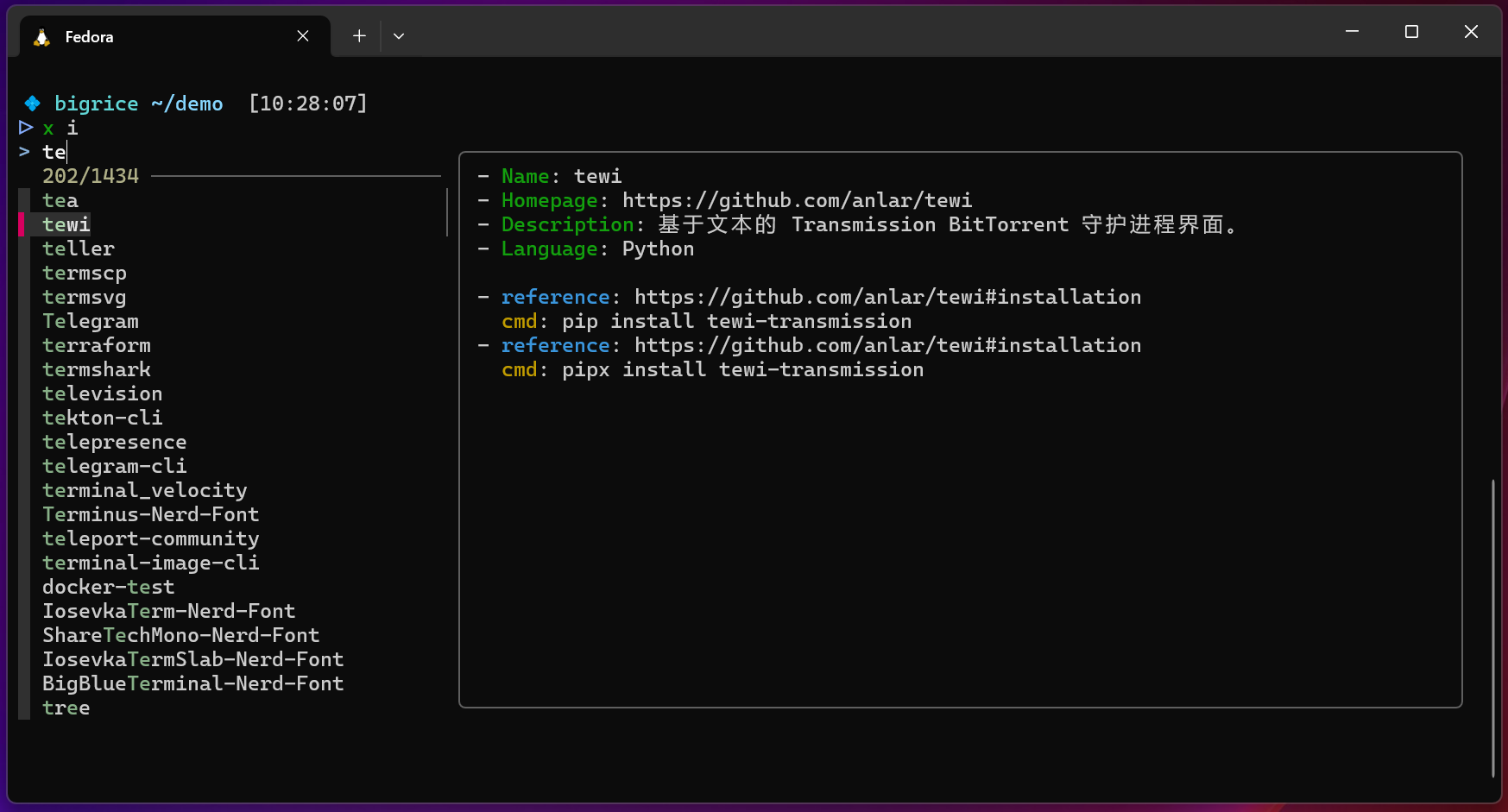This screenshot has height=812, width=1508.
Task: Select the 'docker-test' entry
Action: coord(109,587)
